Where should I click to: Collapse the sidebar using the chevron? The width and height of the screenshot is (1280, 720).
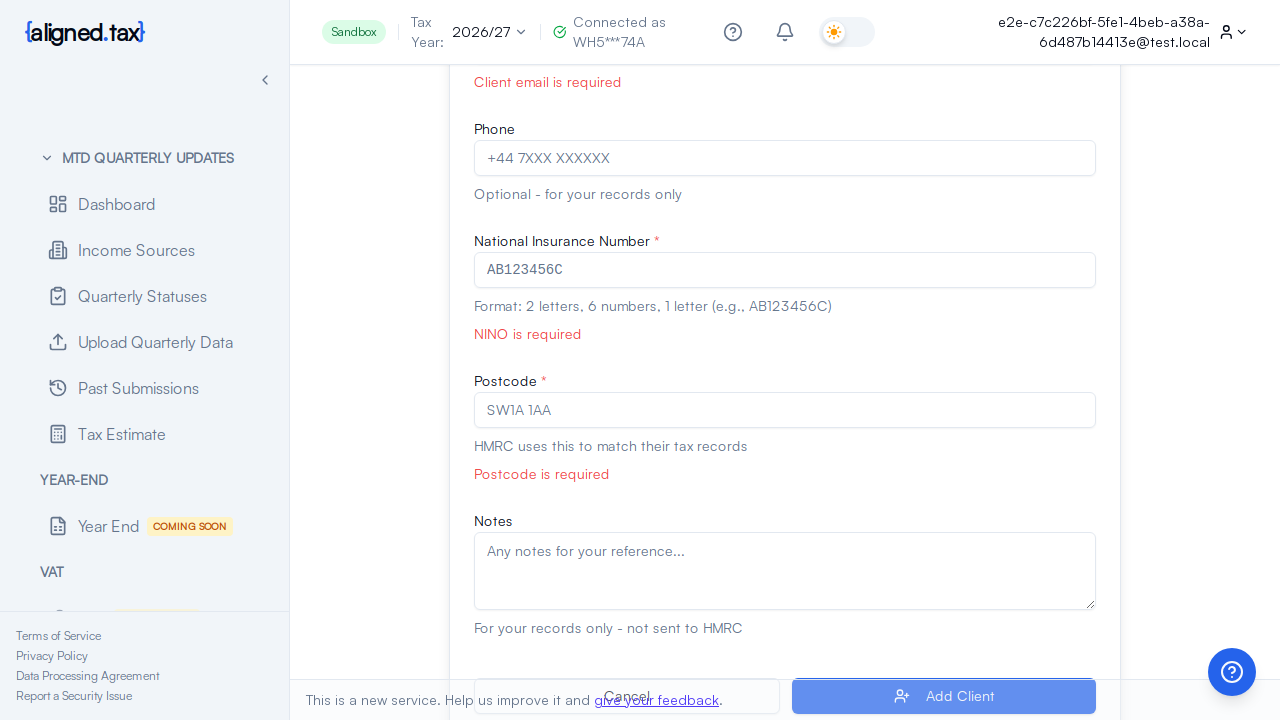pyautogui.click(x=265, y=79)
